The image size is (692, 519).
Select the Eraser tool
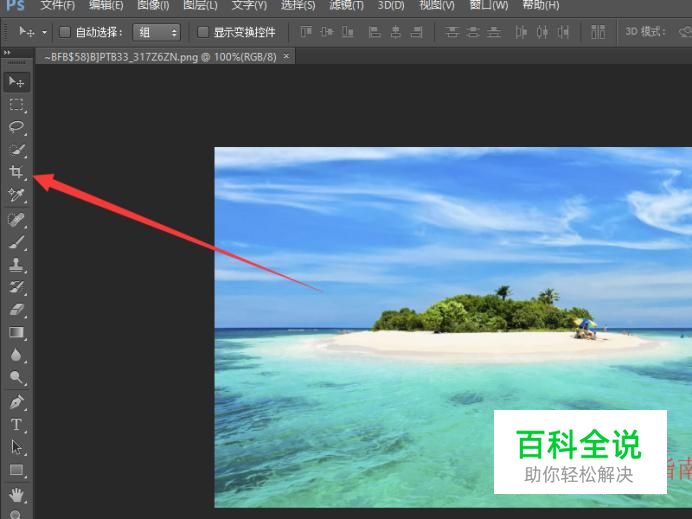click(x=16, y=309)
